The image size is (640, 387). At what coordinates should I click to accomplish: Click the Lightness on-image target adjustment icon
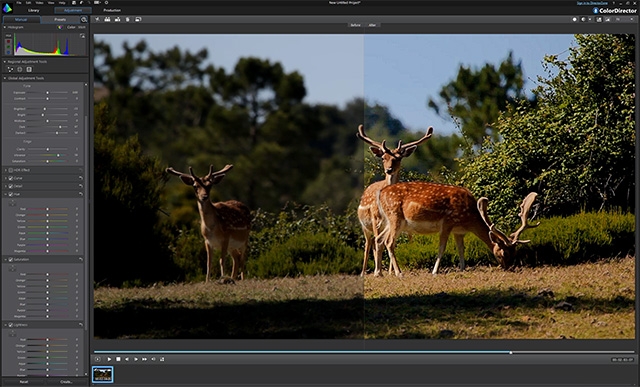pyautogui.click(x=12, y=334)
